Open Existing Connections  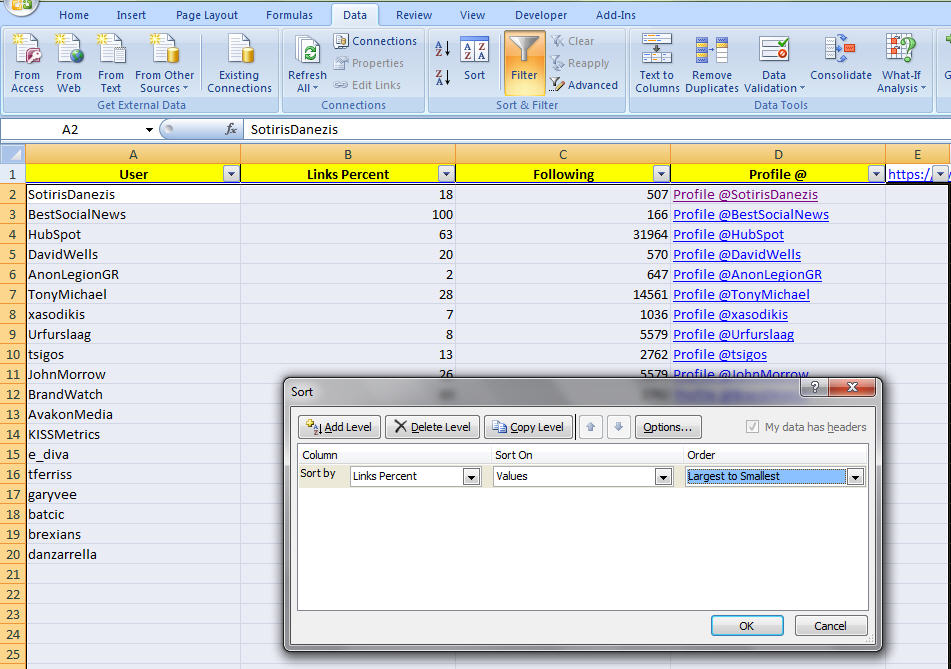[239, 64]
